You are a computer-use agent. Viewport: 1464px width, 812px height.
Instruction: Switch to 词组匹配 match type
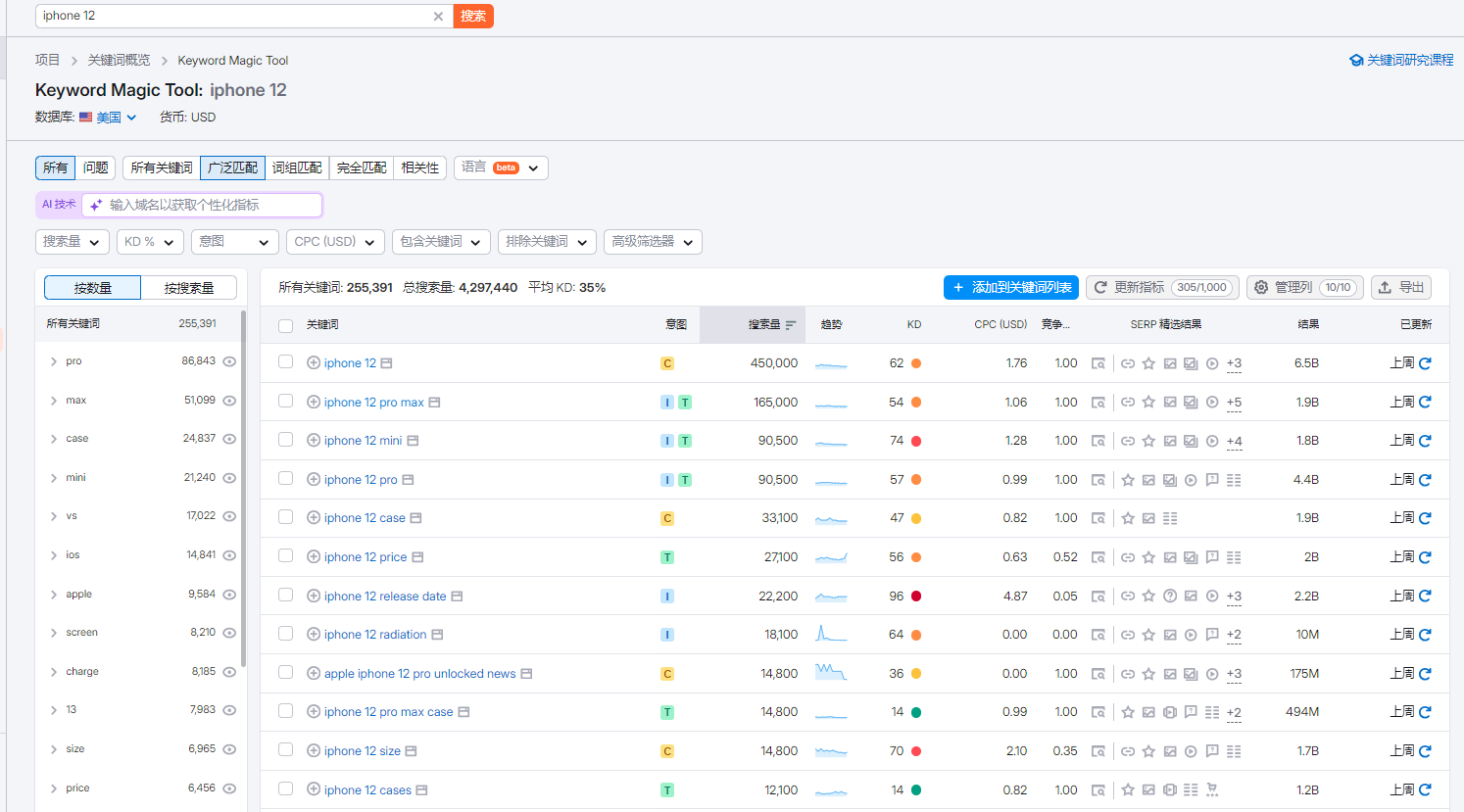point(297,168)
